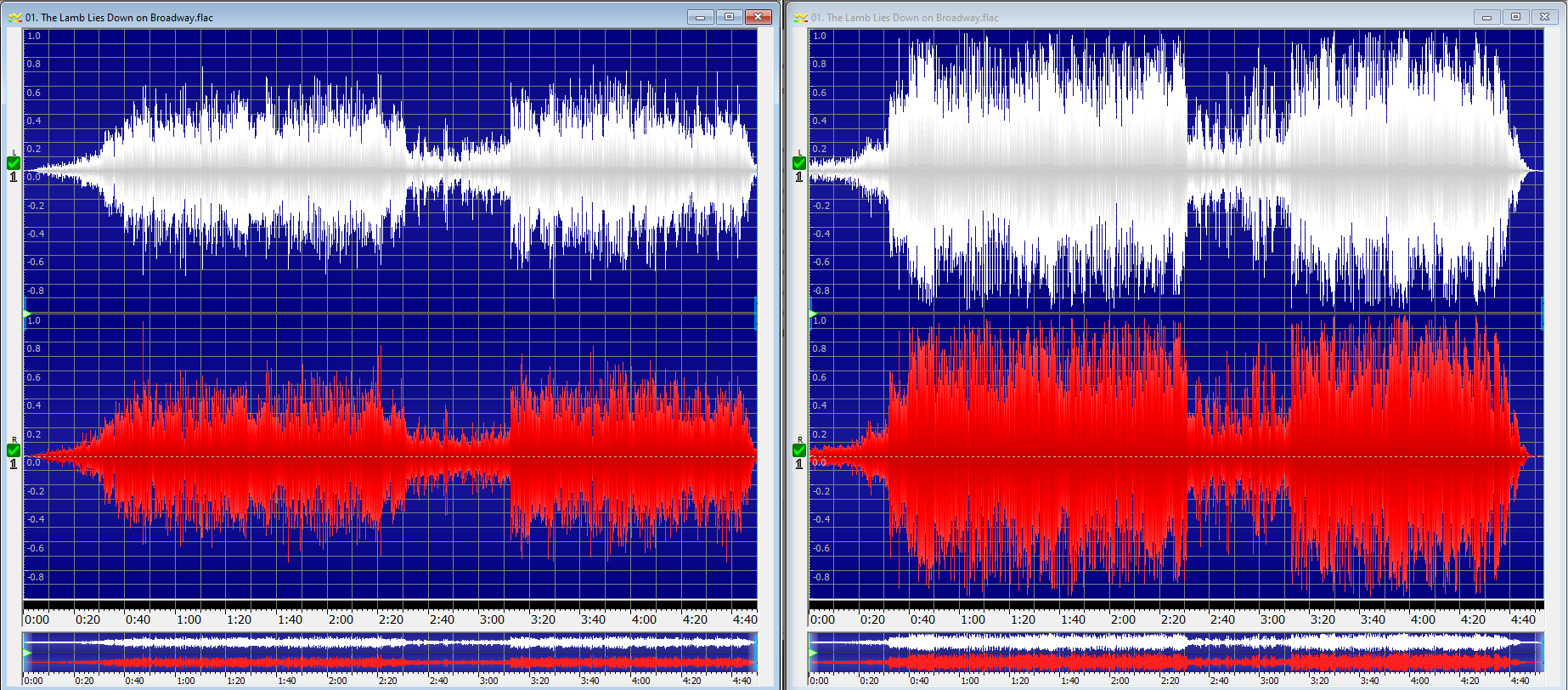The width and height of the screenshot is (1568, 690).
Task: Toggle the R channel checkbox in the left window
Action: coord(14,450)
